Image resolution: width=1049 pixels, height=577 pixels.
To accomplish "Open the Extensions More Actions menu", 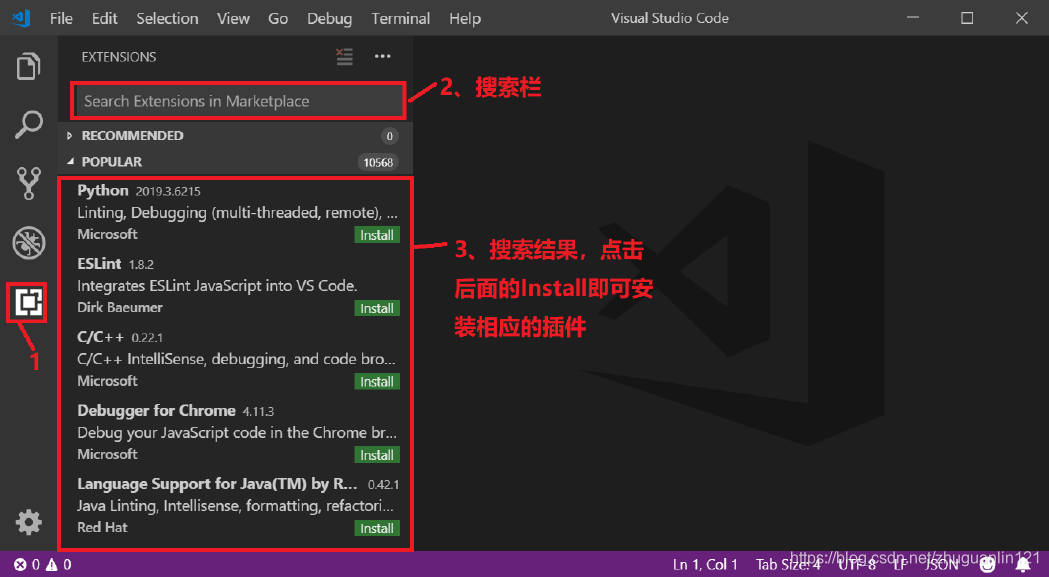I will tap(382, 57).
